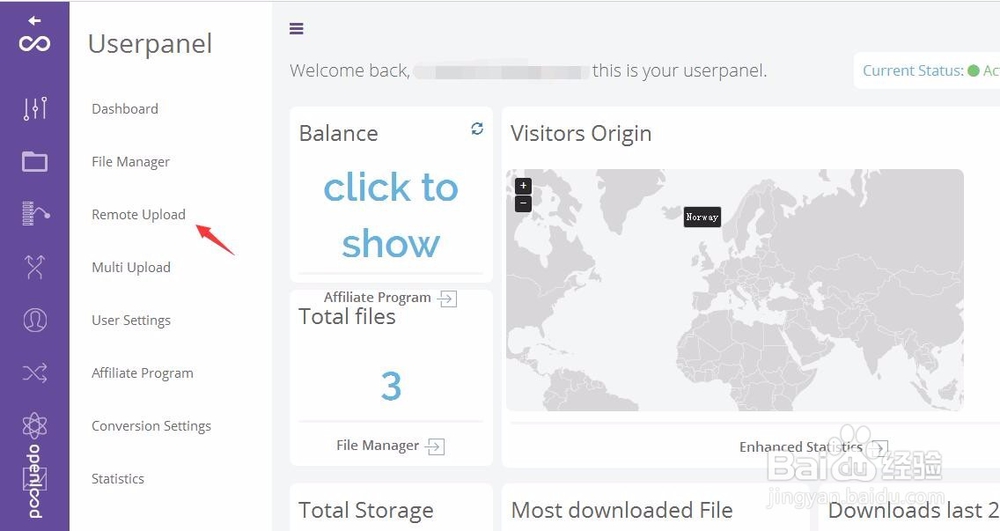Click the atom-shaped Conversion Settings icon
Screen dimensions: 1000x531
(35, 425)
